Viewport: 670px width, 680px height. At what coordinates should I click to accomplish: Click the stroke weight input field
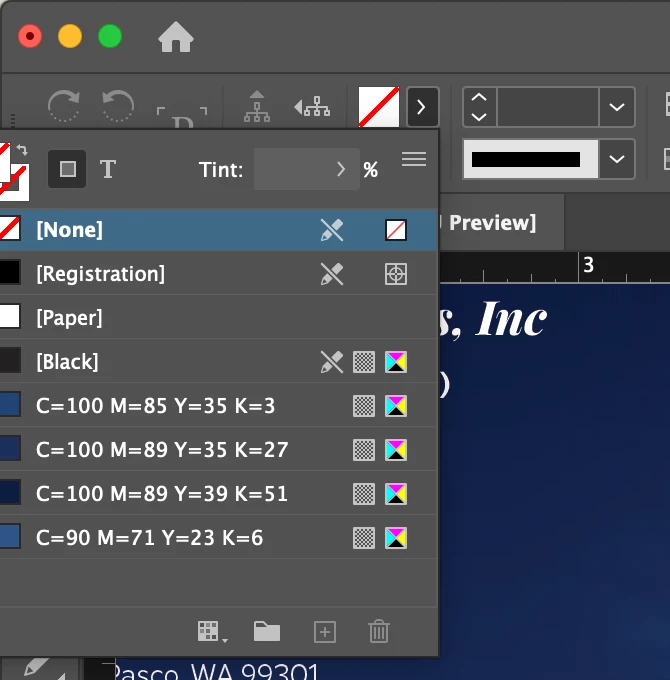point(548,107)
